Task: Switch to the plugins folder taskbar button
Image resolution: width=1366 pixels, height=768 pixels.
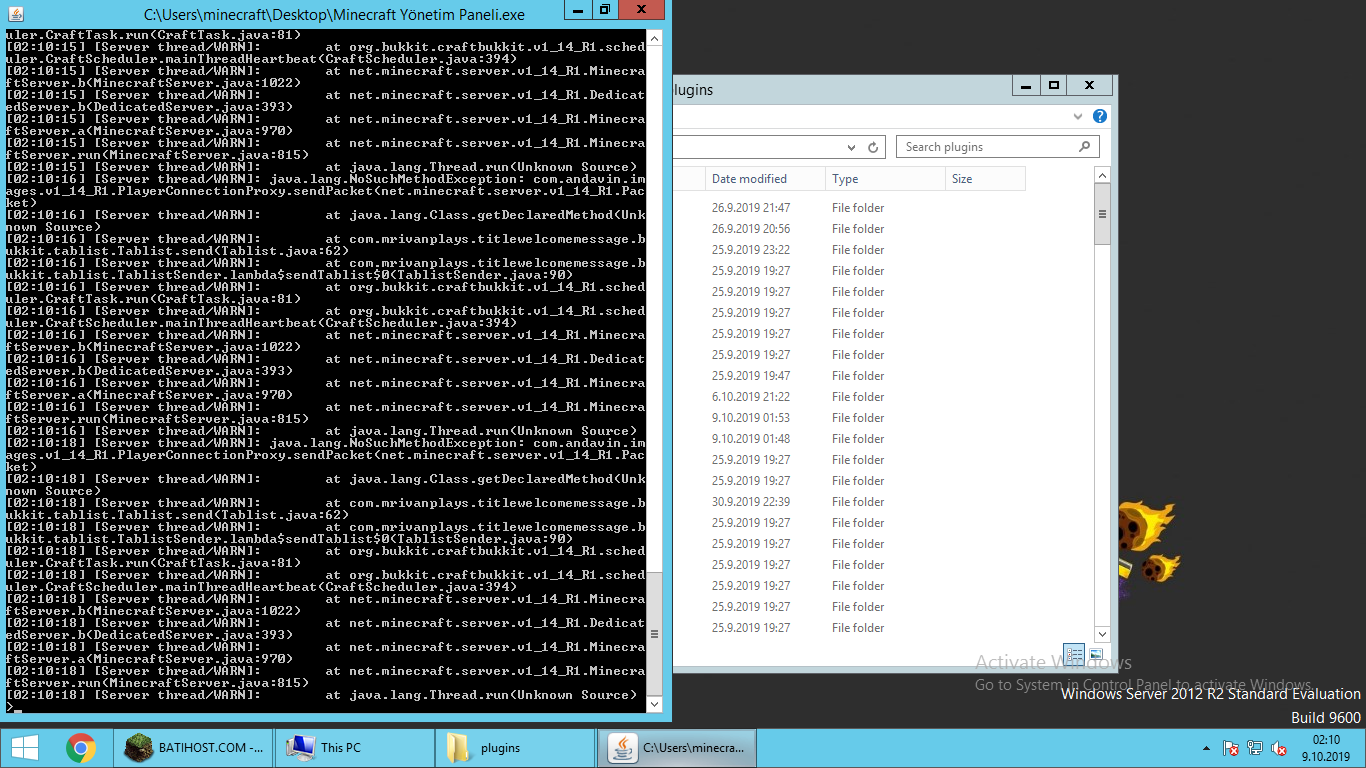Action: click(x=516, y=747)
